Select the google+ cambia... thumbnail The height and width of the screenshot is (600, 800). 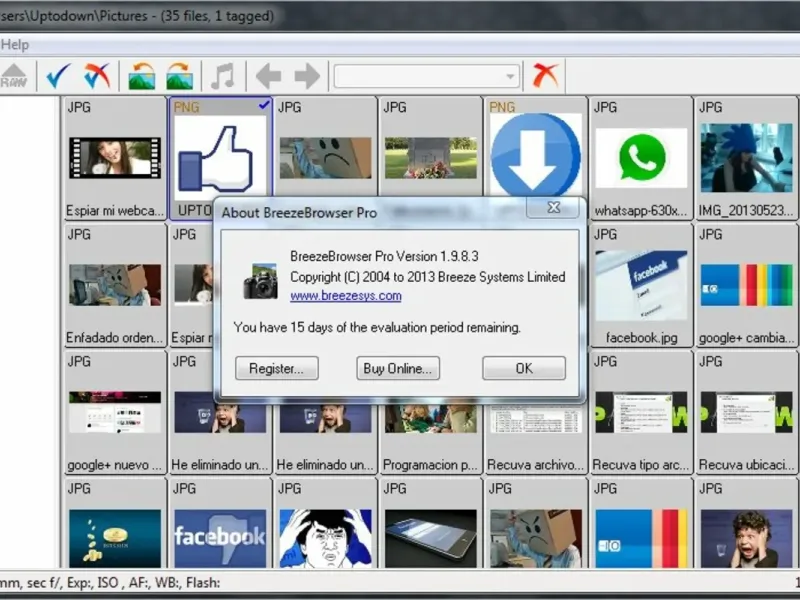click(746, 285)
